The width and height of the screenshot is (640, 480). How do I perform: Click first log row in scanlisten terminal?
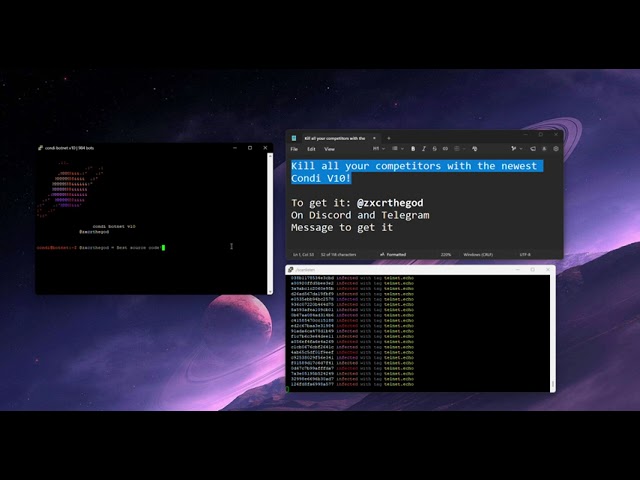[352, 278]
